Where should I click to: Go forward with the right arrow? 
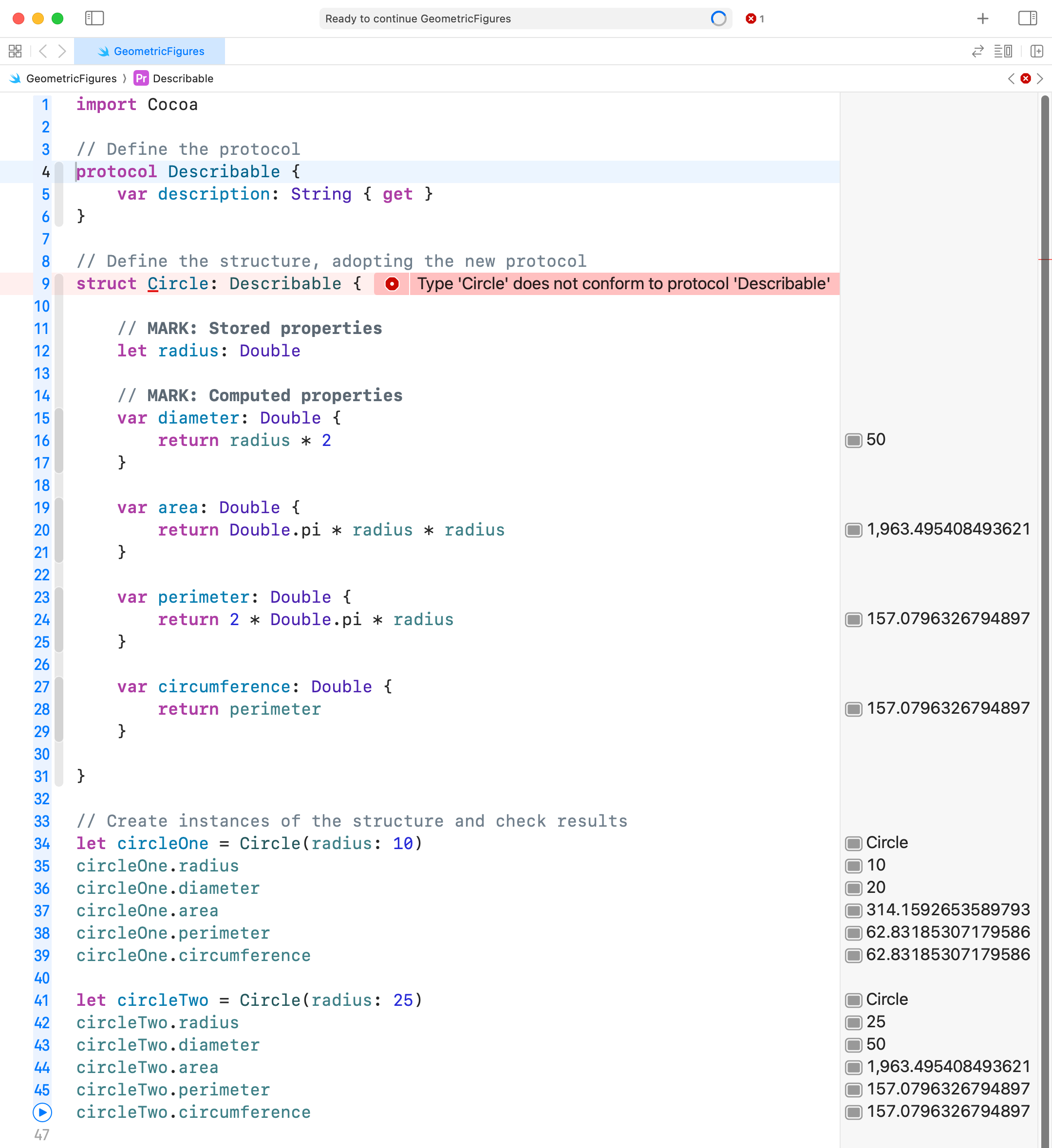pos(62,51)
